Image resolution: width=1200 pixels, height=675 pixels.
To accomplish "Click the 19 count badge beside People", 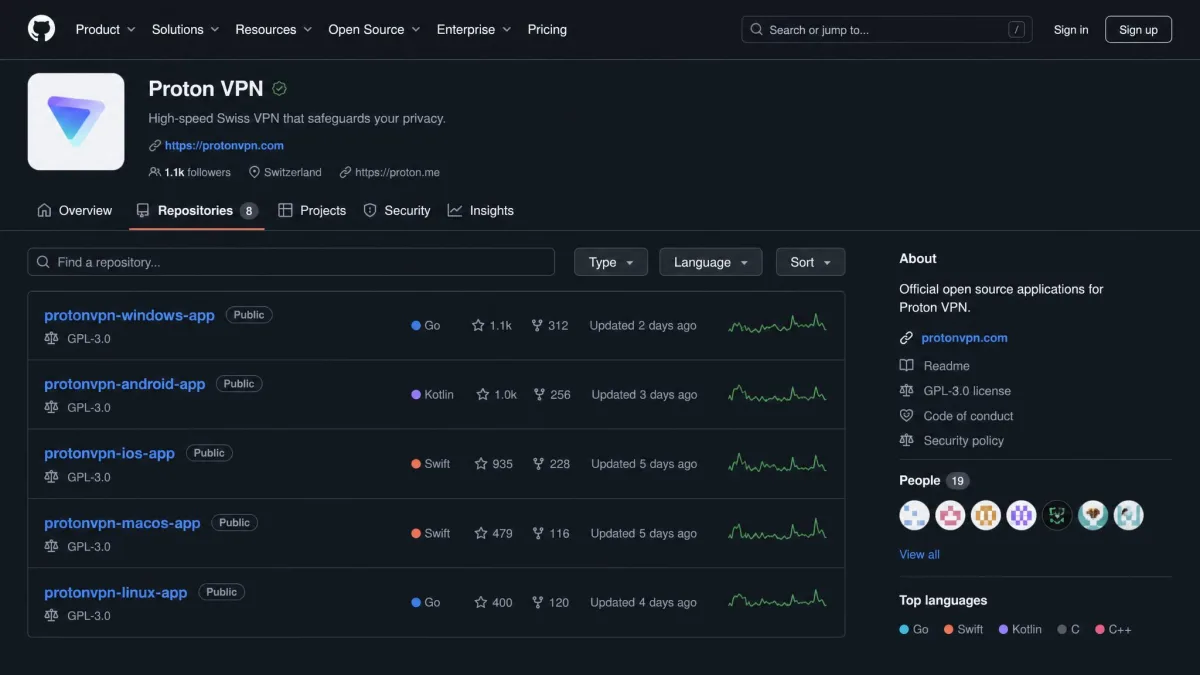I will (957, 481).
